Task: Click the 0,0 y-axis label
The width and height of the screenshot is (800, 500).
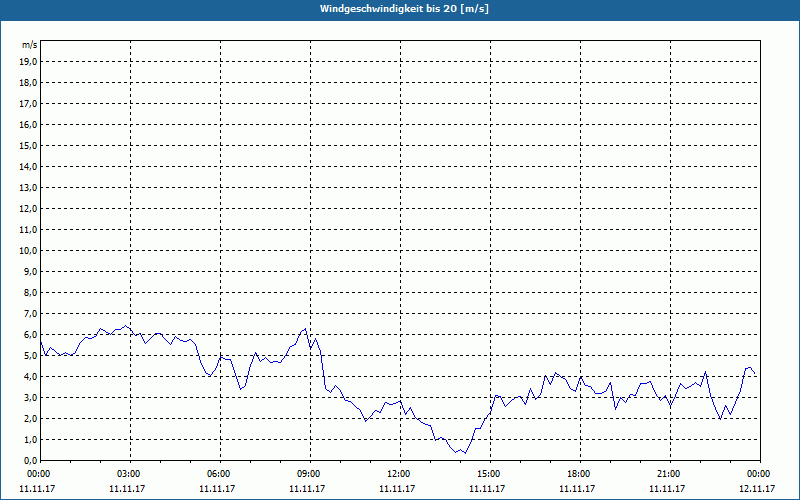Action: [30, 460]
